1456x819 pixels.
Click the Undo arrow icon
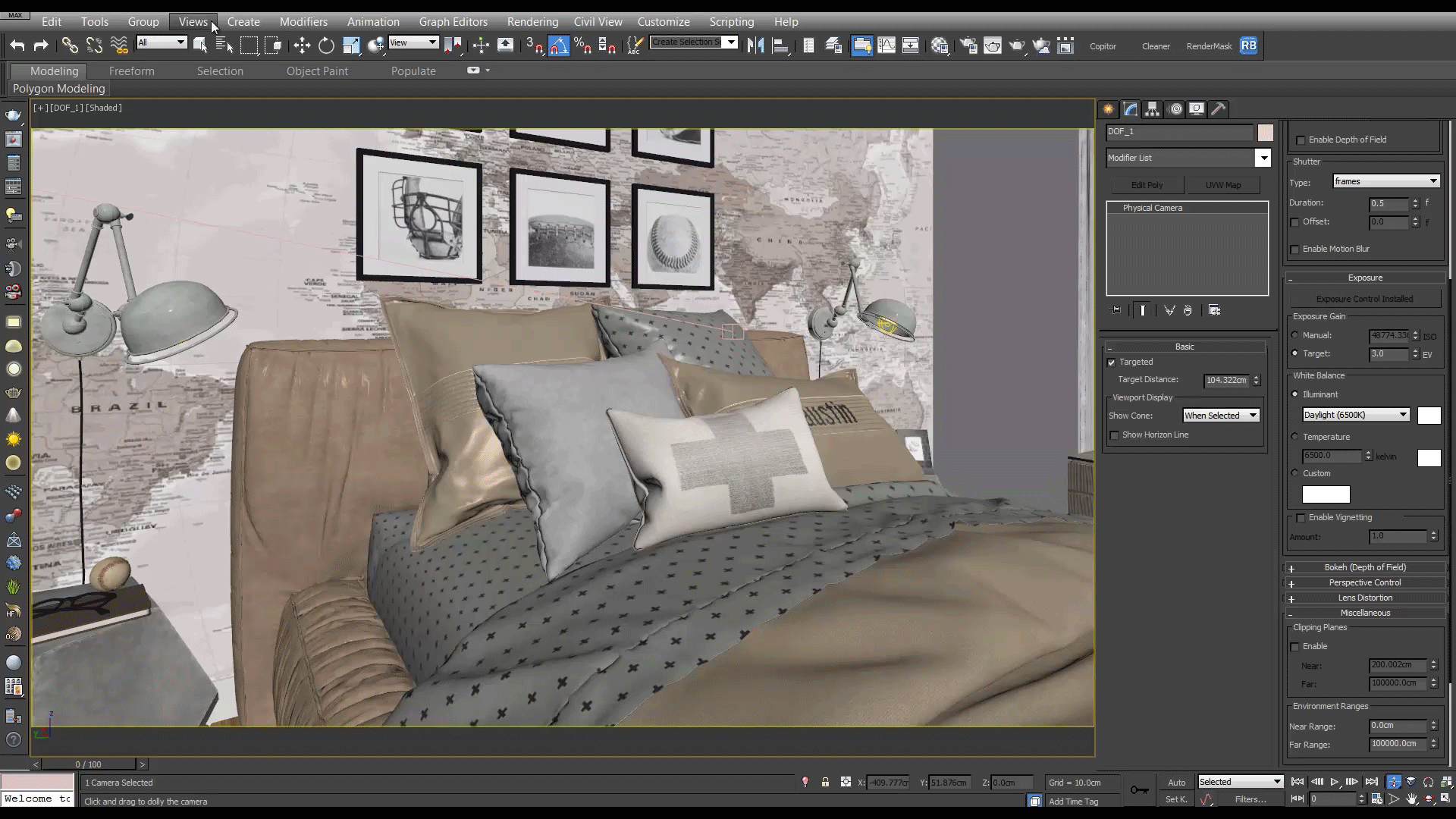pos(17,45)
